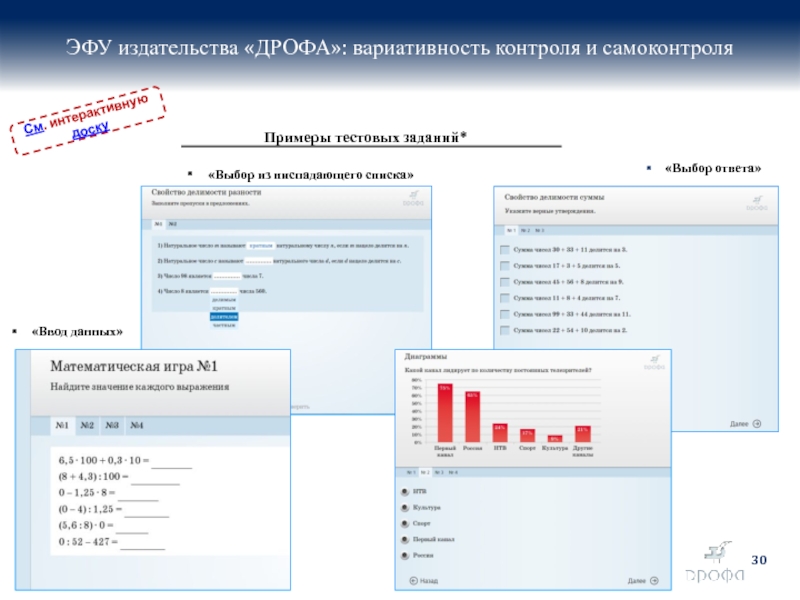
Task: Click 'Далее' in the Диаграммы window
Action: [643, 581]
